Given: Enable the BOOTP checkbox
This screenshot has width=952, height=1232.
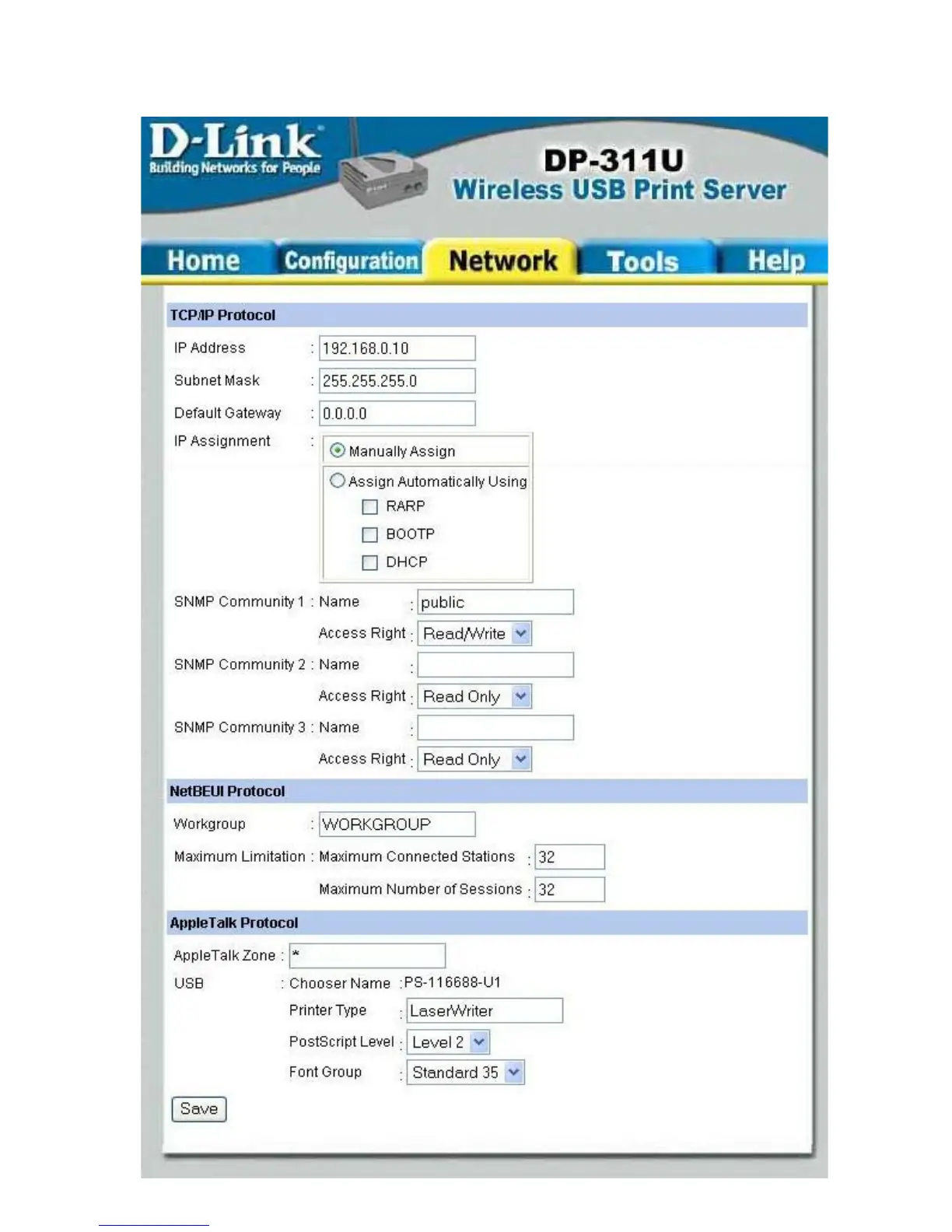Looking at the screenshot, I should pos(370,534).
